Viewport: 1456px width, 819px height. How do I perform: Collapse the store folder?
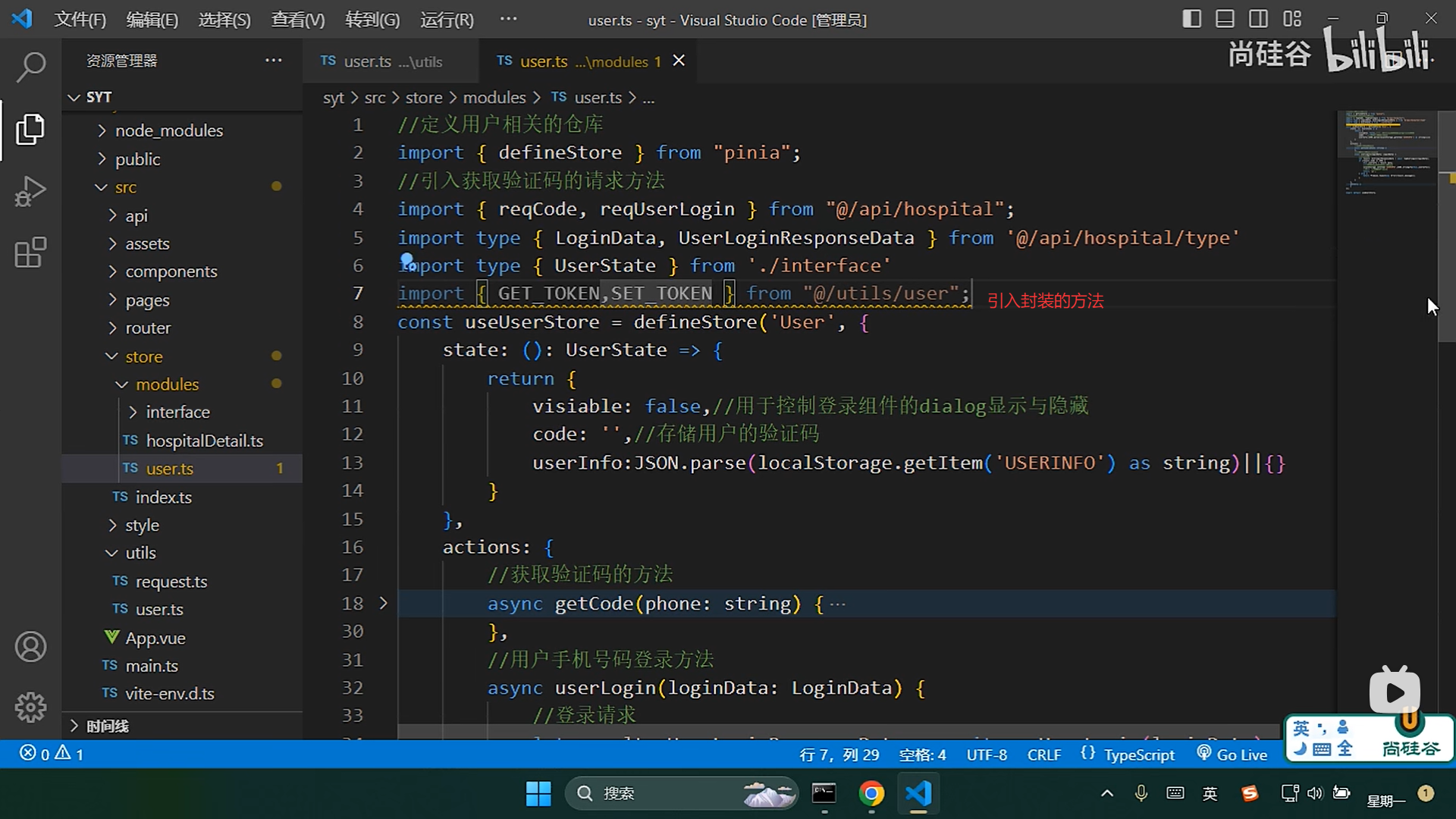(x=143, y=356)
